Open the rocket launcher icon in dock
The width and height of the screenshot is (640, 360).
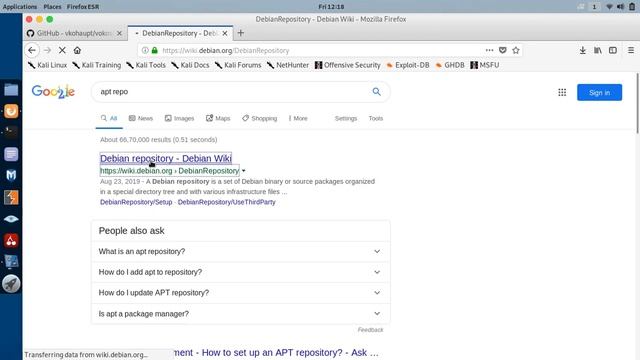tap(11, 284)
